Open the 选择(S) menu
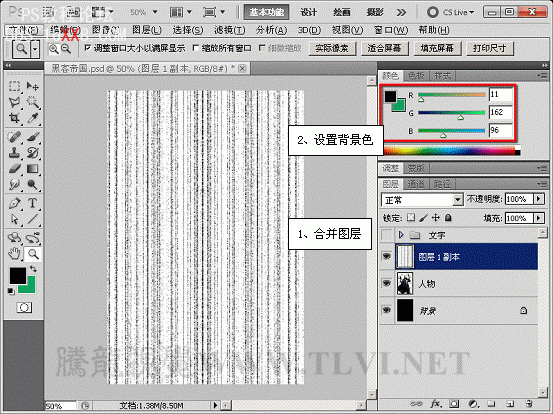Image resolution: width=553 pixels, height=414 pixels. tap(188, 30)
